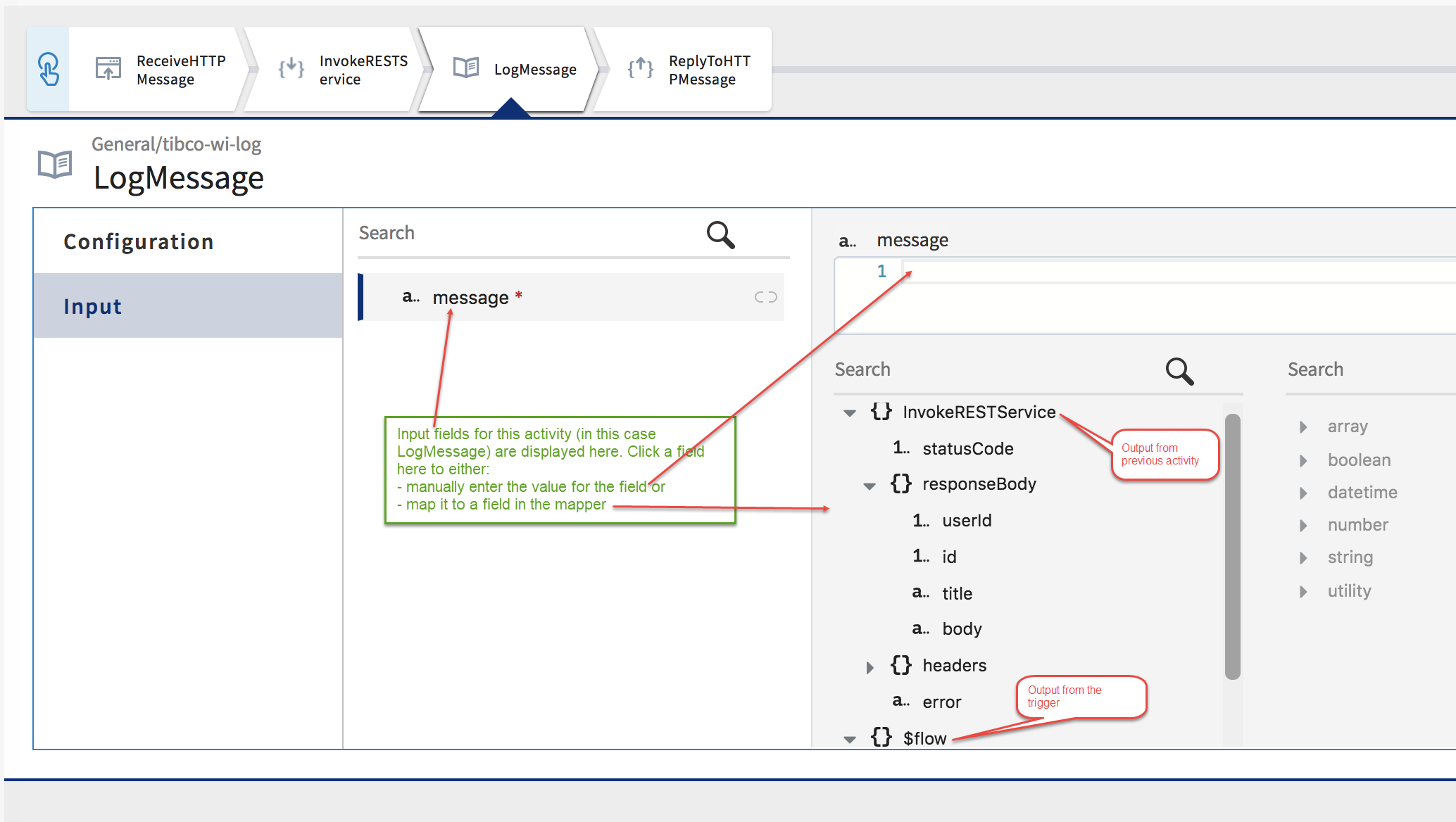The width and height of the screenshot is (1456, 822).
Task: Click the LogMessage book icon in flow
Action: point(465,68)
